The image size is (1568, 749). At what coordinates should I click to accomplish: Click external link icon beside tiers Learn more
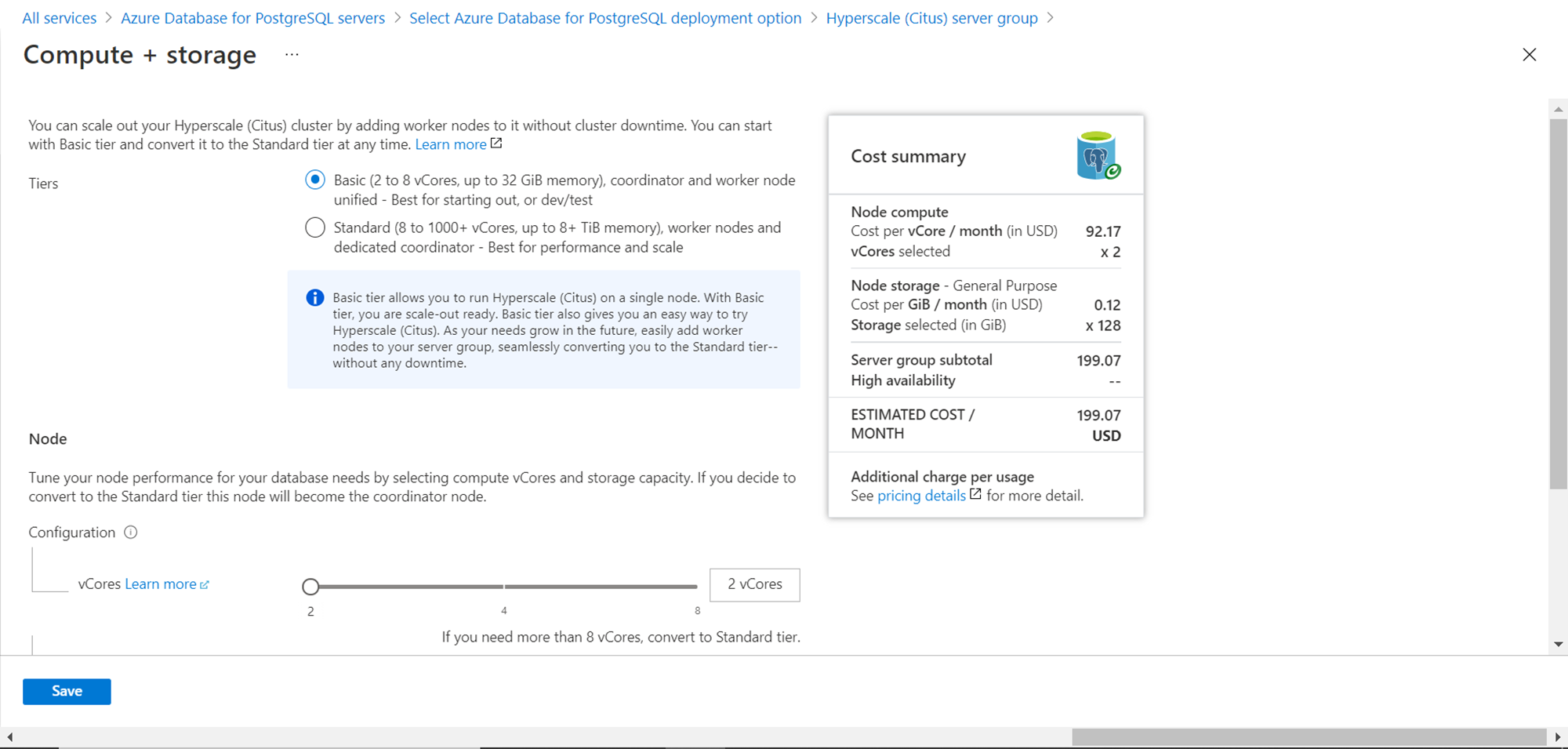pos(496,144)
